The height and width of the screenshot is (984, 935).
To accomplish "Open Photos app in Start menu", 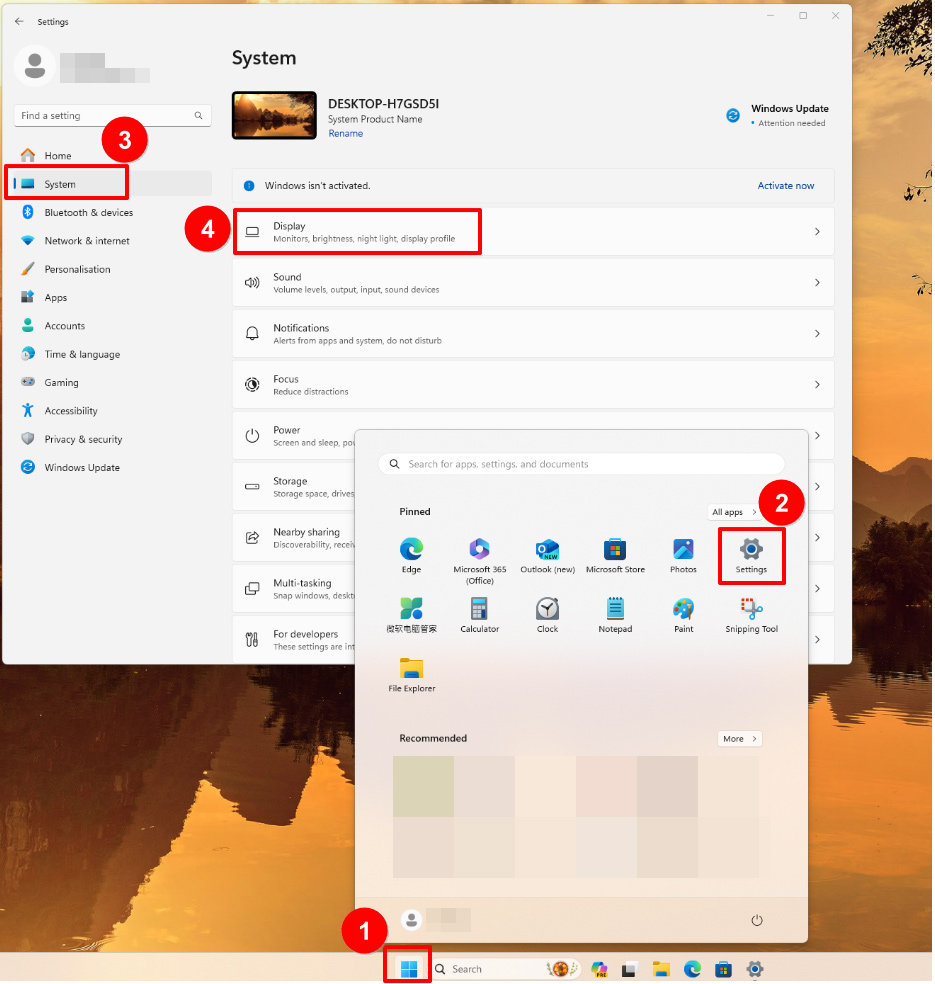I will pyautogui.click(x=684, y=556).
